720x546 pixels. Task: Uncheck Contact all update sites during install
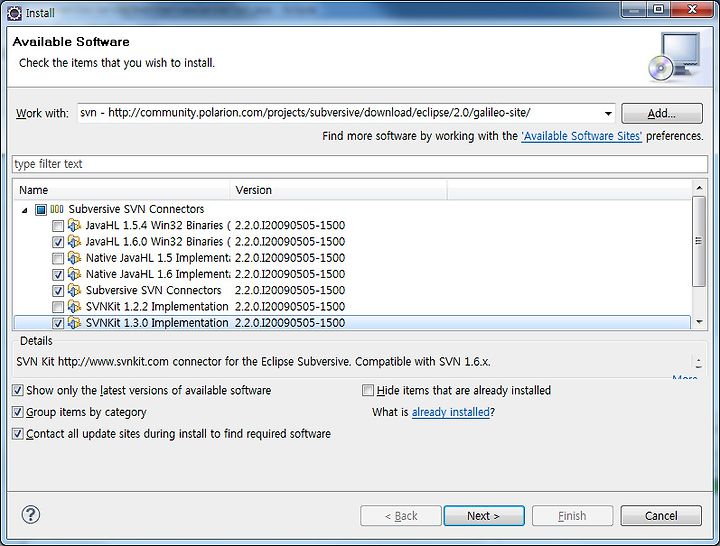(17, 433)
